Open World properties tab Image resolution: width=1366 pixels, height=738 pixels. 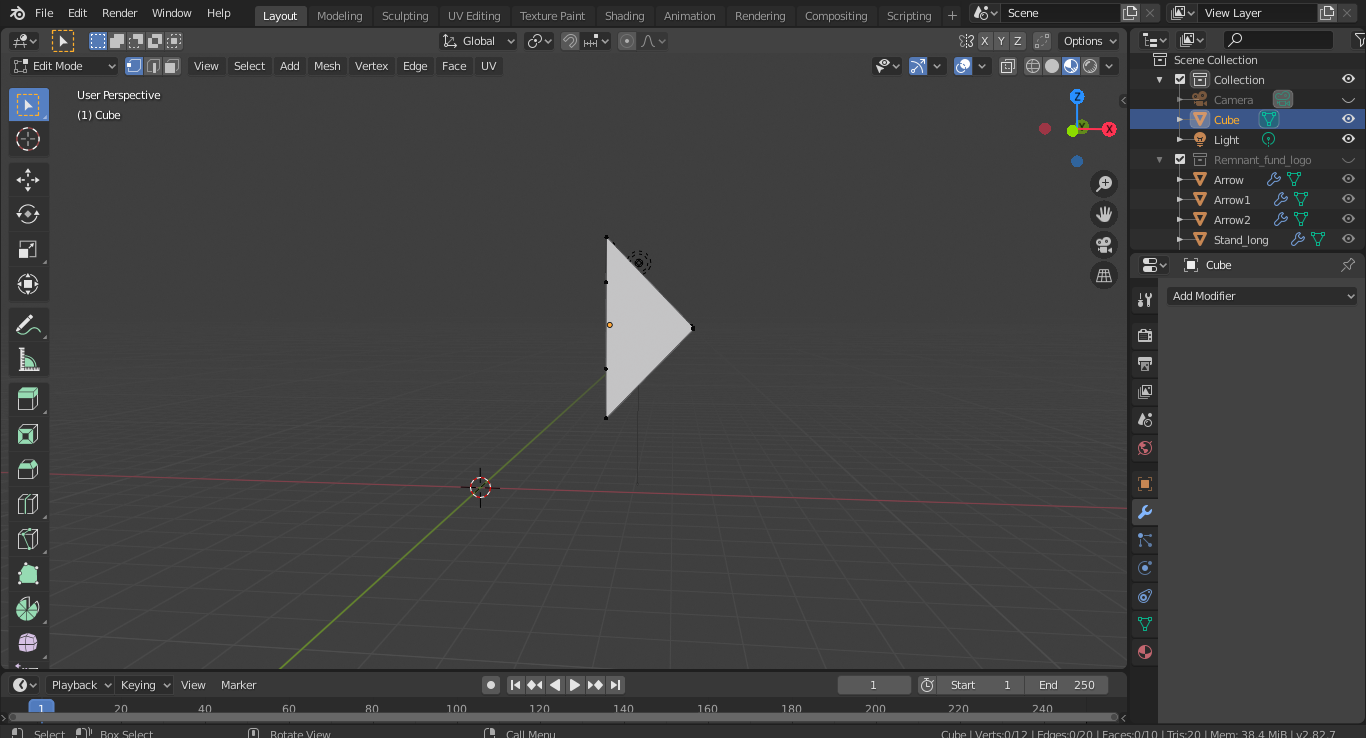click(x=1145, y=448)
